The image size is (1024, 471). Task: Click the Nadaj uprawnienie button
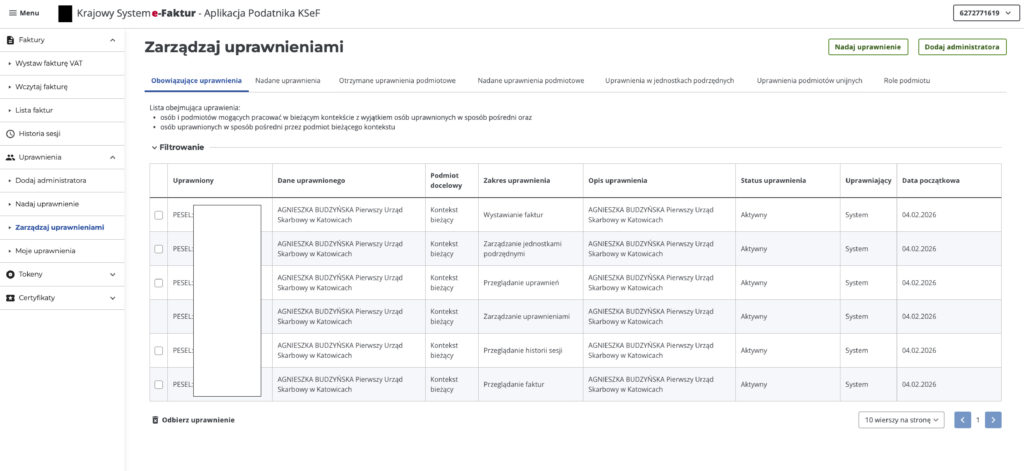867,47
